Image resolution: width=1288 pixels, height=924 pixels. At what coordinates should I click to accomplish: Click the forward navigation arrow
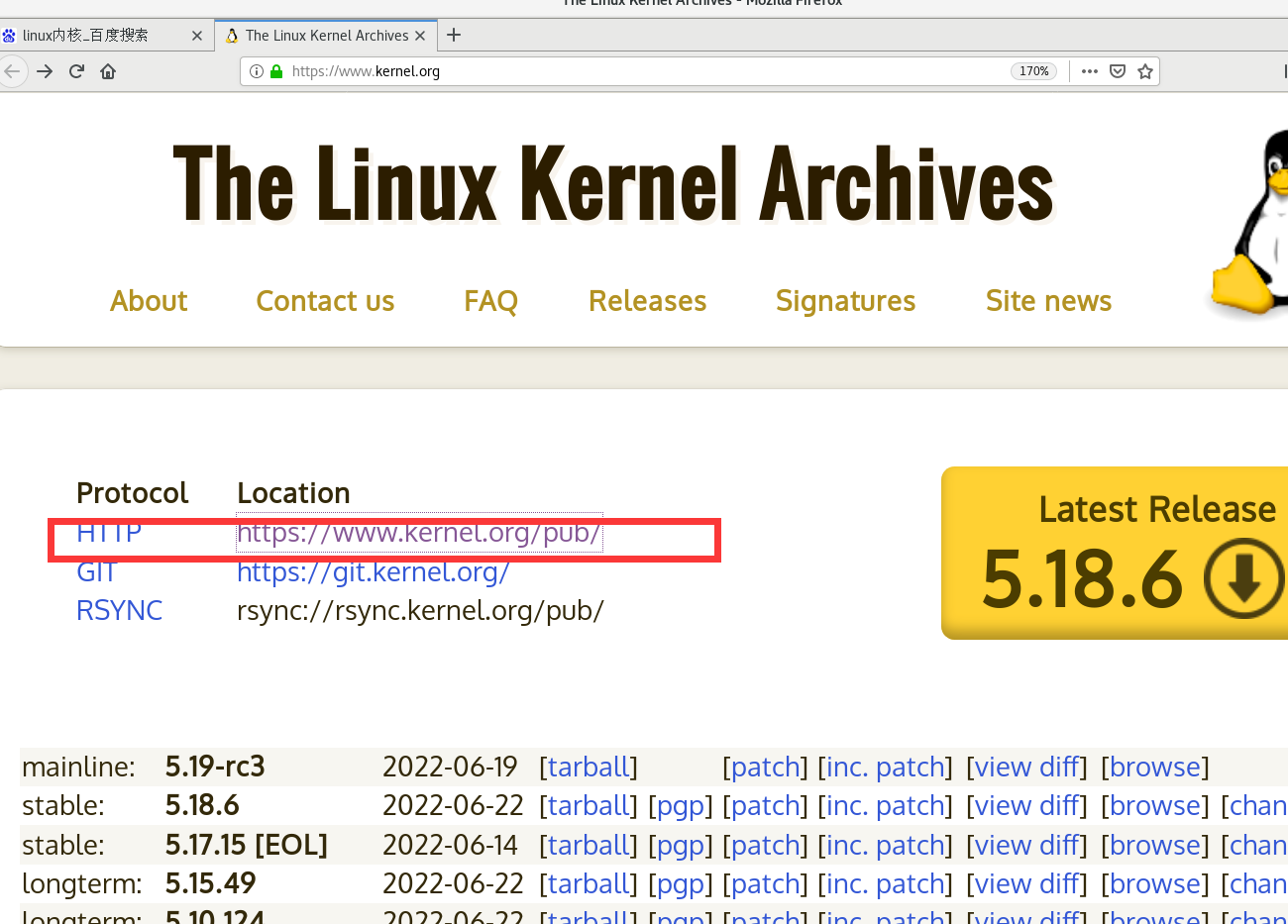(x=45, y=71)
